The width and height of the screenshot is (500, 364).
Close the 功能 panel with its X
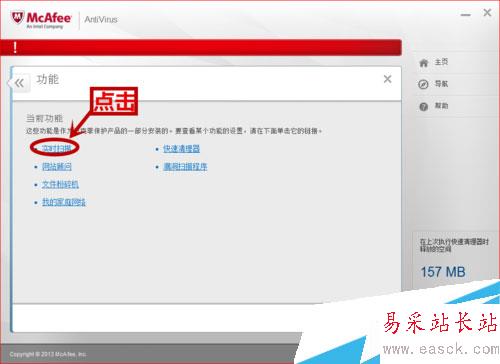(x=387, y=79)
